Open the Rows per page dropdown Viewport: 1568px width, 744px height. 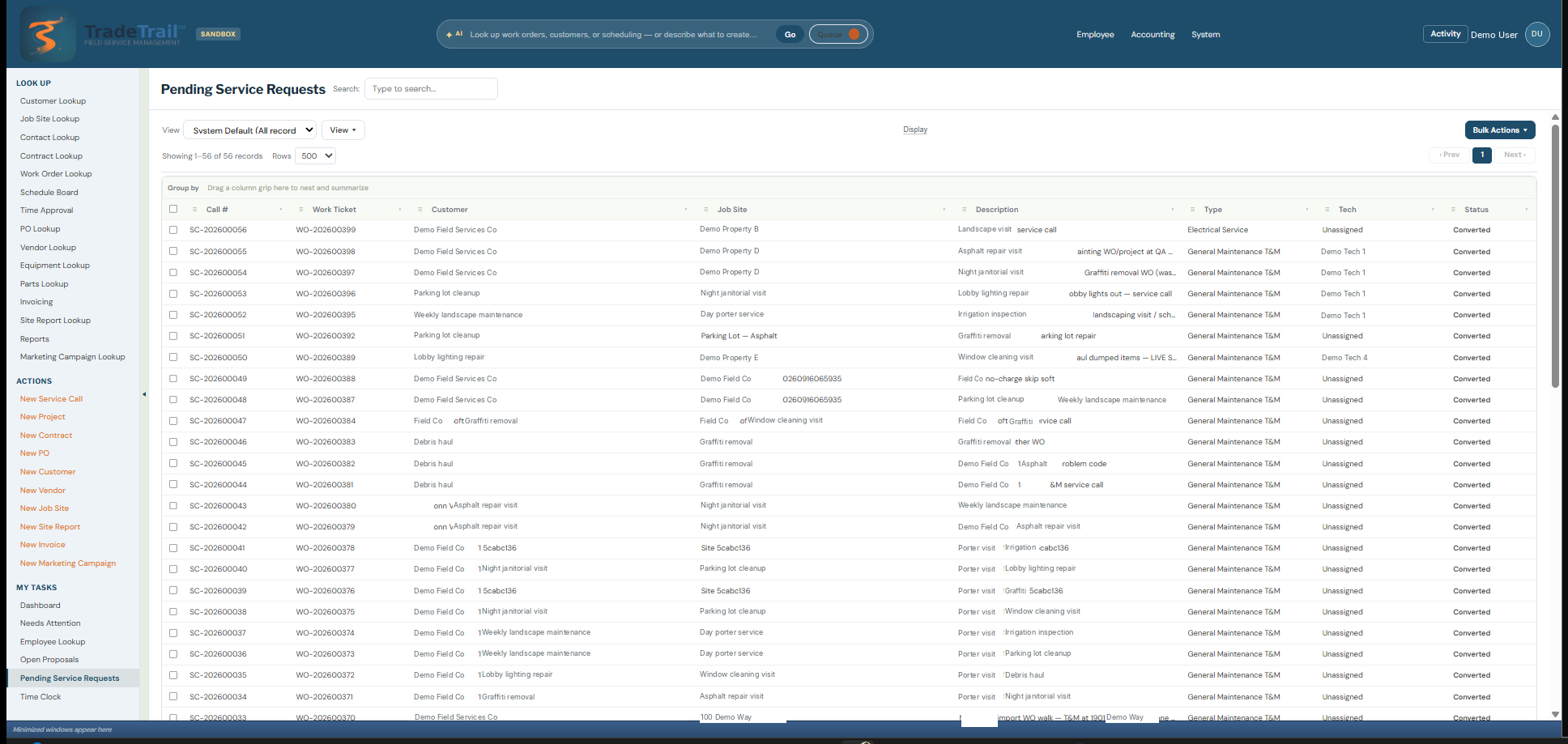[x=316, y=156]
